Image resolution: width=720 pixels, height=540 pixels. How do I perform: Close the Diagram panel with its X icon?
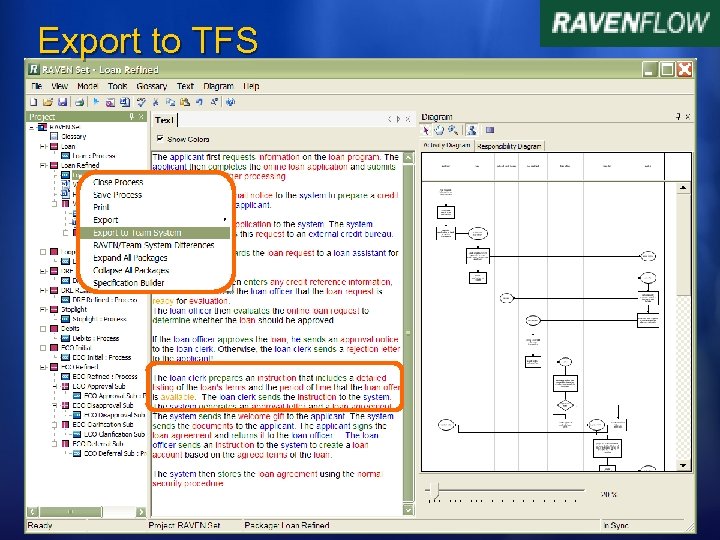(x=687, y=117)
